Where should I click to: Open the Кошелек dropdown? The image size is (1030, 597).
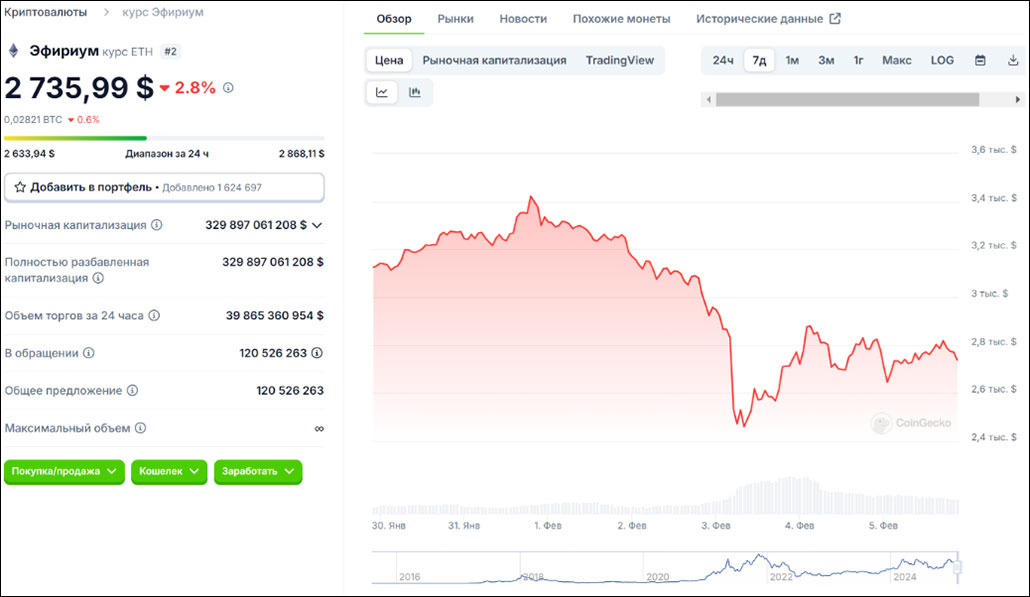(x=169, y=472)
